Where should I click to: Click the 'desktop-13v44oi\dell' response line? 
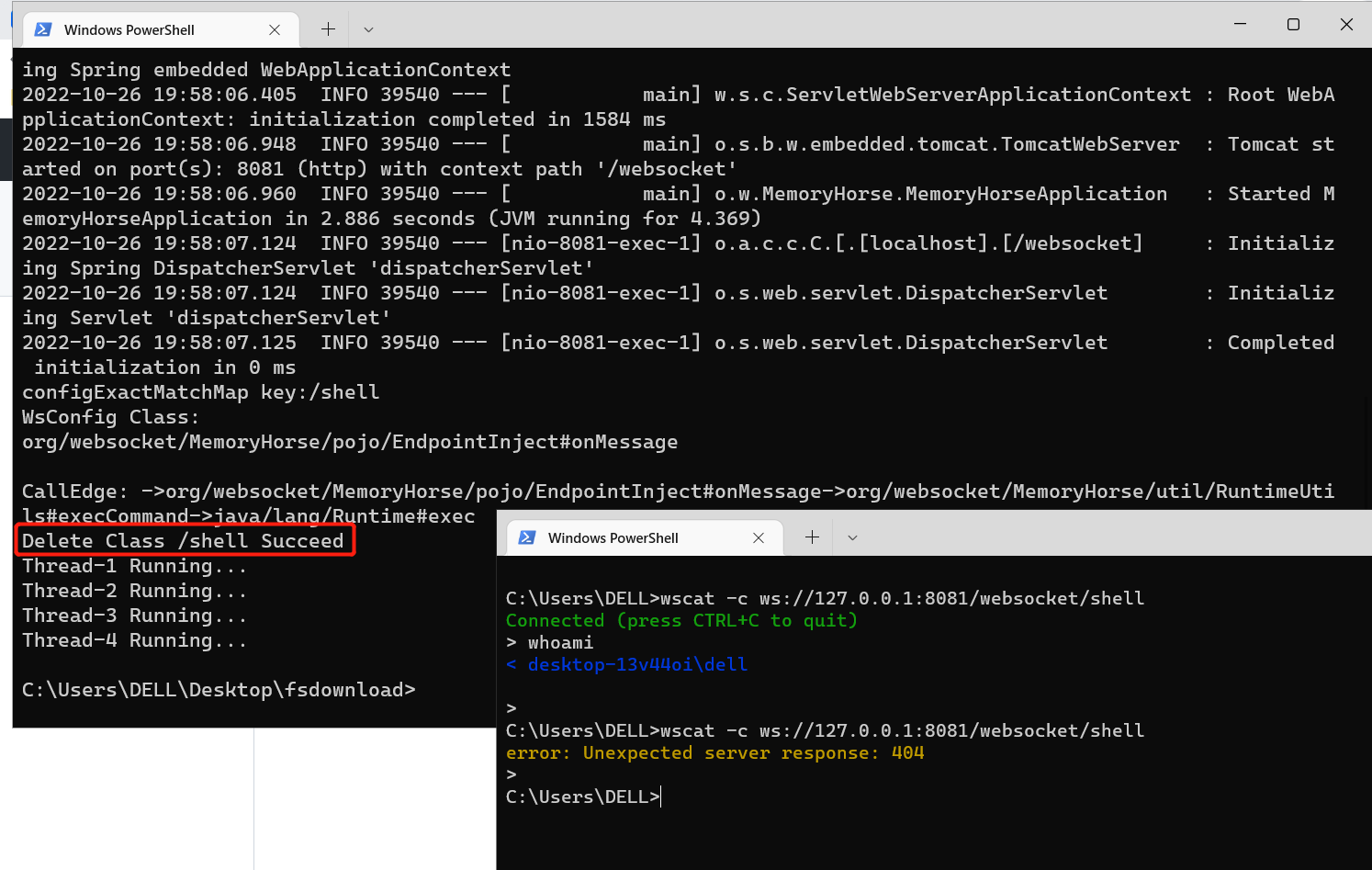(x=627, y=664)
